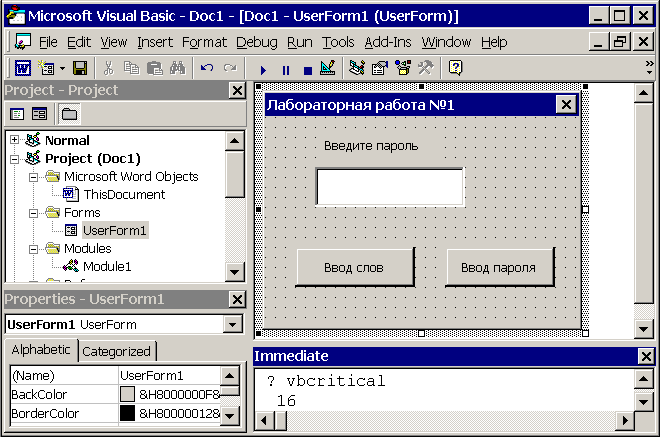The height and width of the screenshot is (437, 660).
Task: Click the password text box on the form
Action: click(390, 187)
